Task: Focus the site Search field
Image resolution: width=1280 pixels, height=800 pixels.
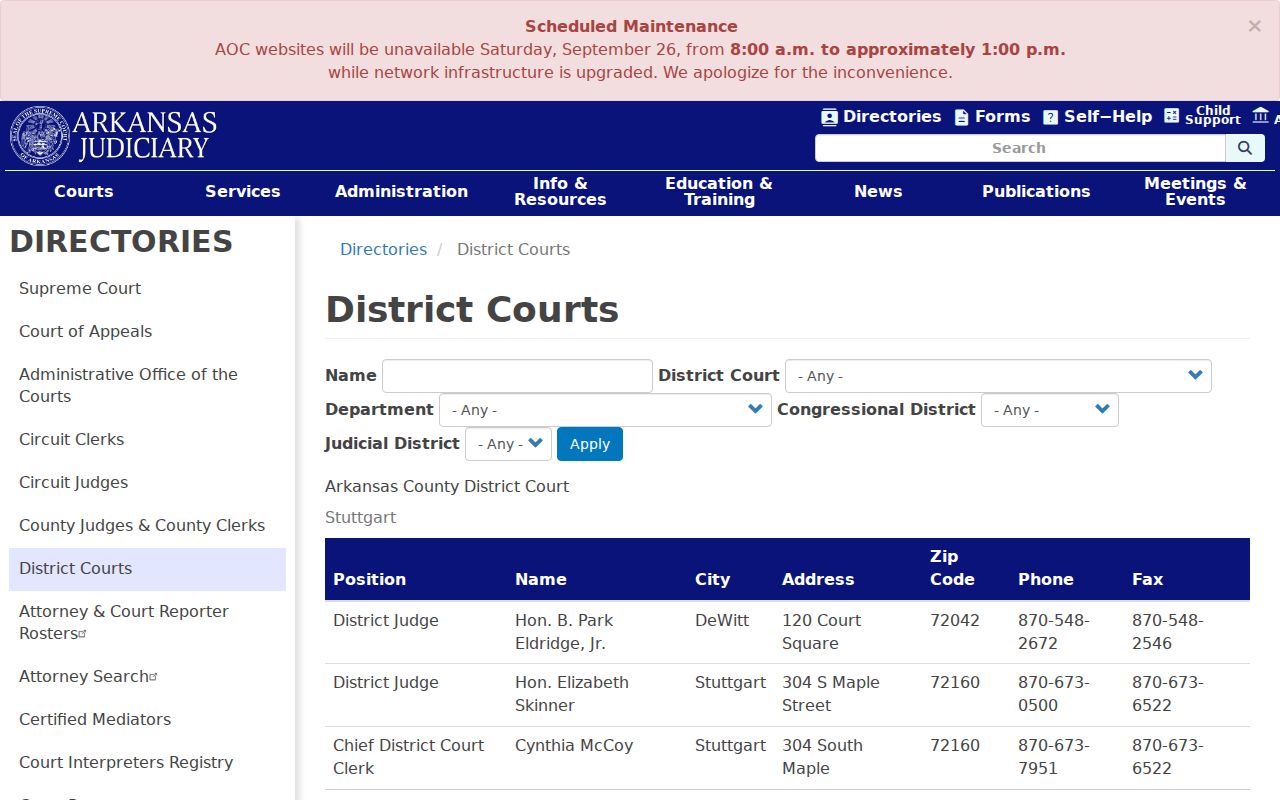Action: click(1020, 148)
